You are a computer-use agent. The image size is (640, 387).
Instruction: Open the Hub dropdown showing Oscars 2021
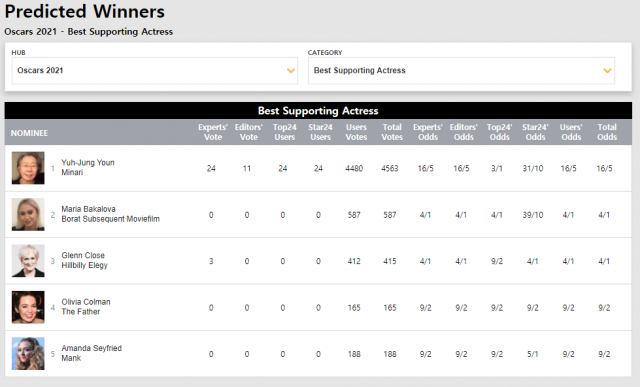155,71
